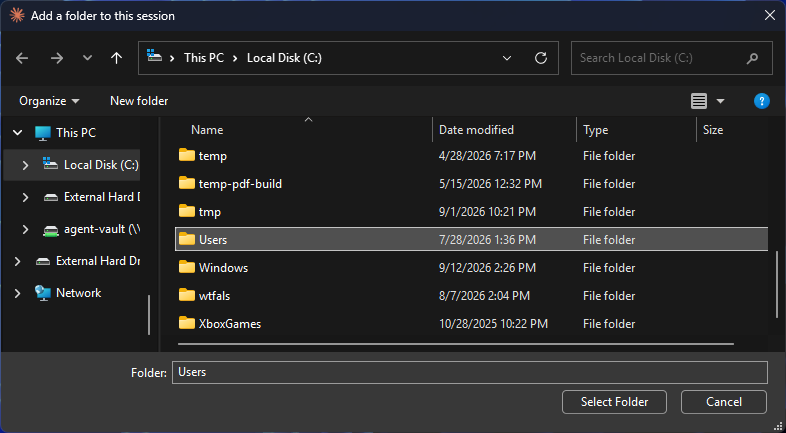Screen dimensions: 786x433
Task: Expand top-level External Hard Drive node
Action: pos(18,262)
